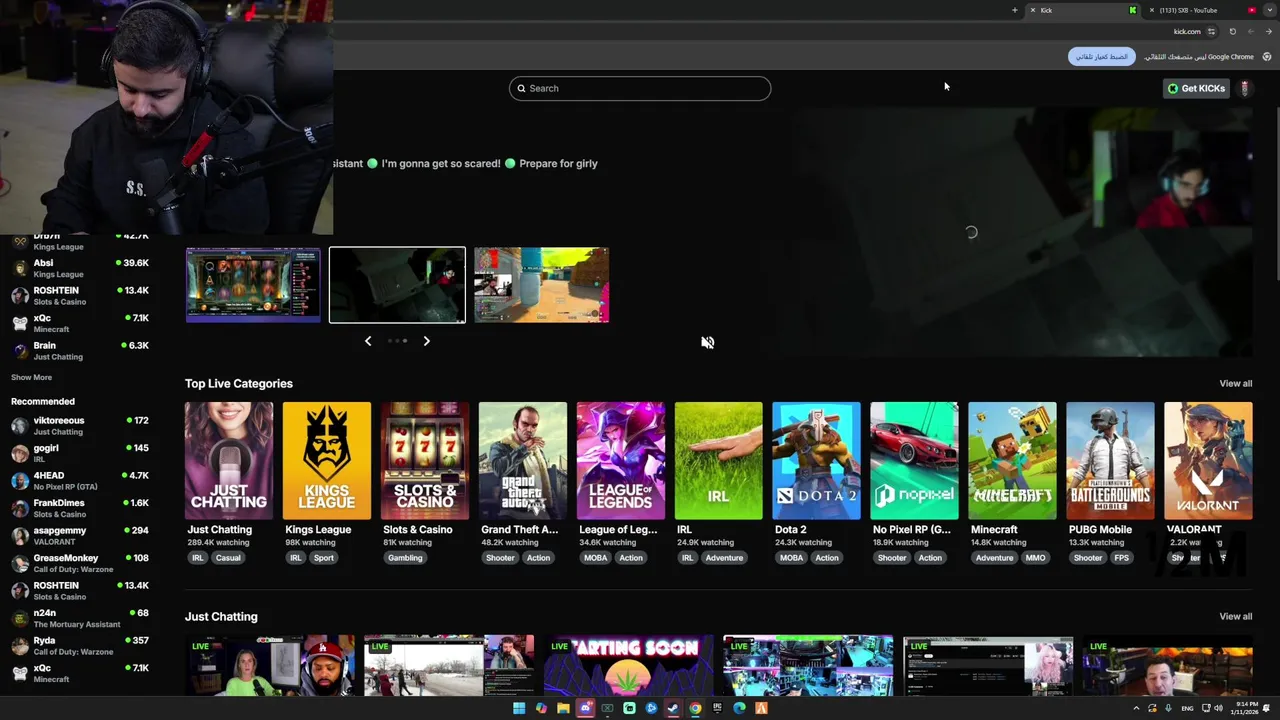
Task: Click the browser forward arrow
Action: pyautogui.click(x=1250, y=32)
